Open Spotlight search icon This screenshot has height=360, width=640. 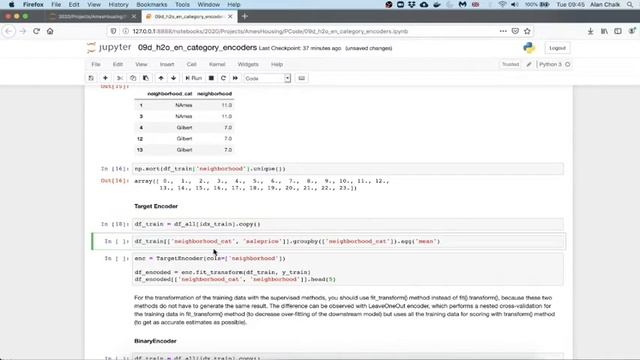click(x=630, y=4)
